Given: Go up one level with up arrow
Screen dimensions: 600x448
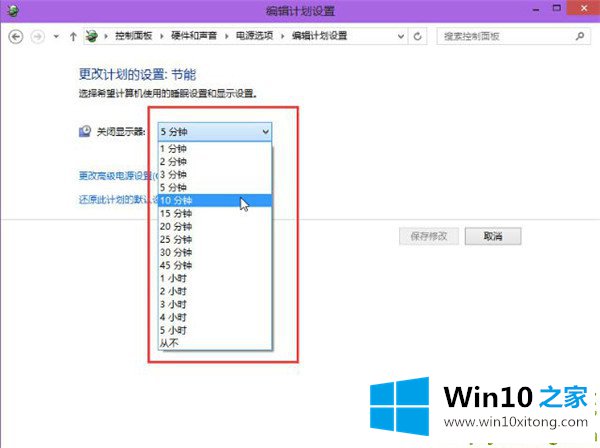Looking at the screenshot, I should (x=73, y=37).
